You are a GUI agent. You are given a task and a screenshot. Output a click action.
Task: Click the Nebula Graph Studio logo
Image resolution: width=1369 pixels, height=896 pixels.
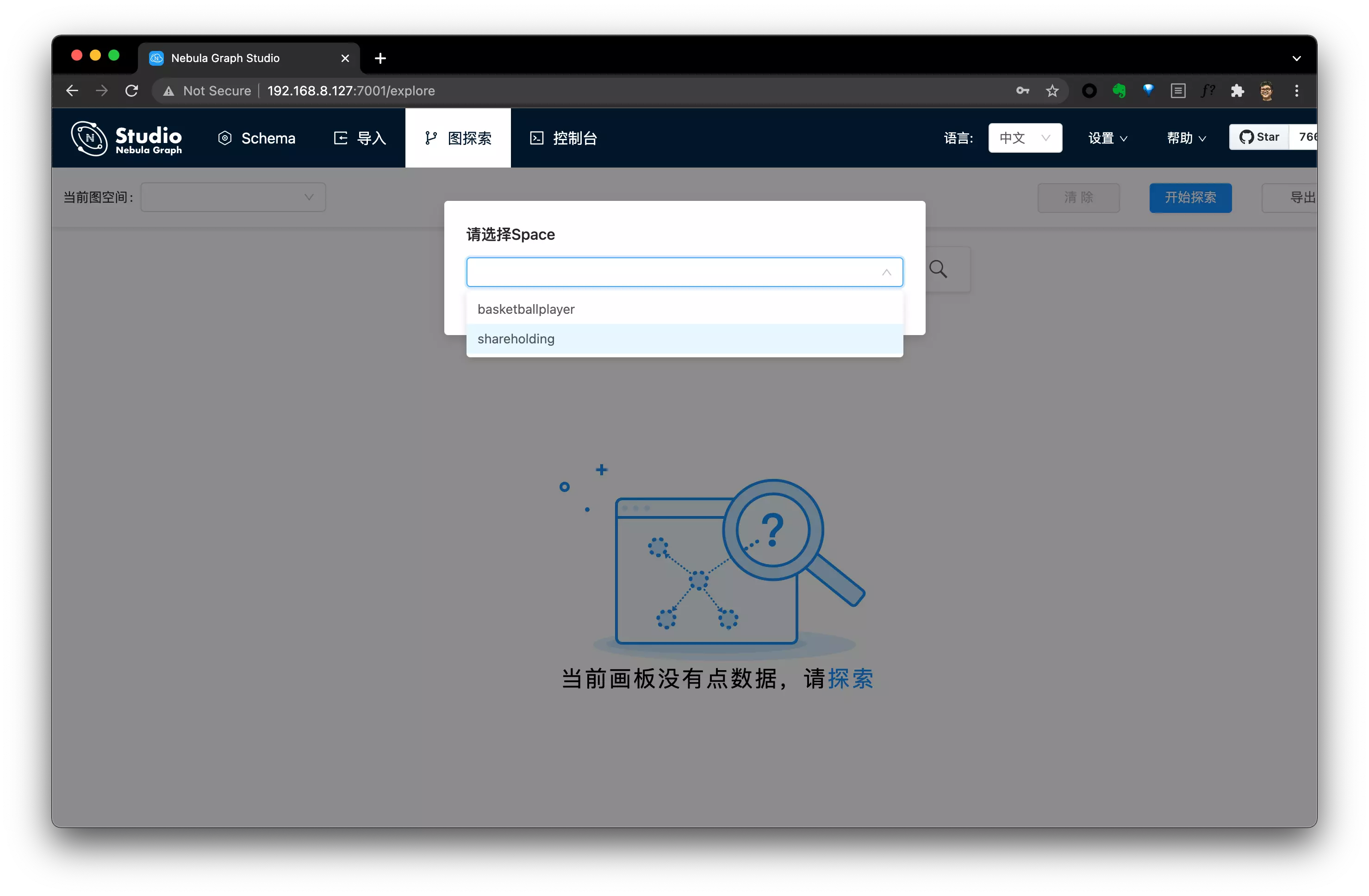(126, 138)
